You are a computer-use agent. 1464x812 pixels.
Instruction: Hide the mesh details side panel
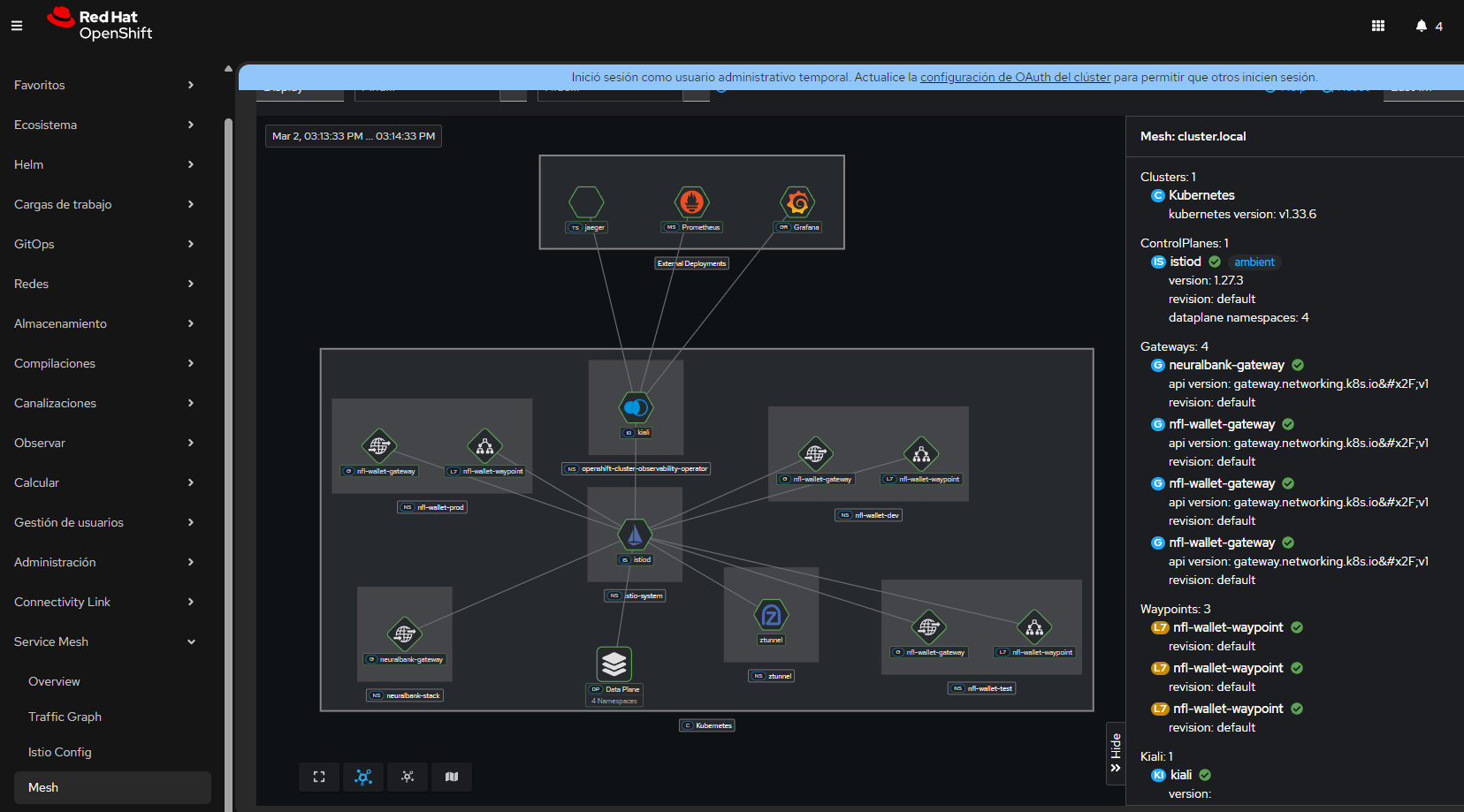point(1116,754)
